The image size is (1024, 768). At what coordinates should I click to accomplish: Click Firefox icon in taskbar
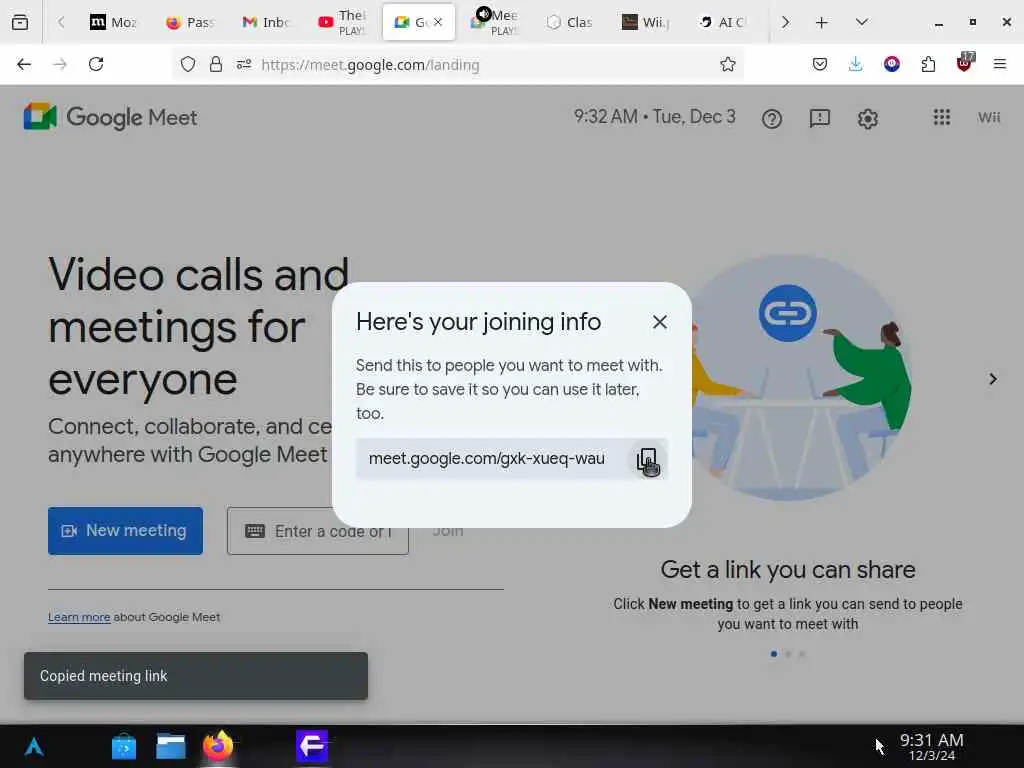coord(217,746)
